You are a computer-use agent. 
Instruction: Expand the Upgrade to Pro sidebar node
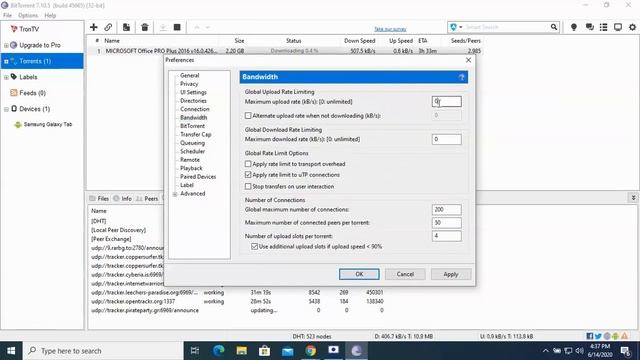click(x=6, y=45)
